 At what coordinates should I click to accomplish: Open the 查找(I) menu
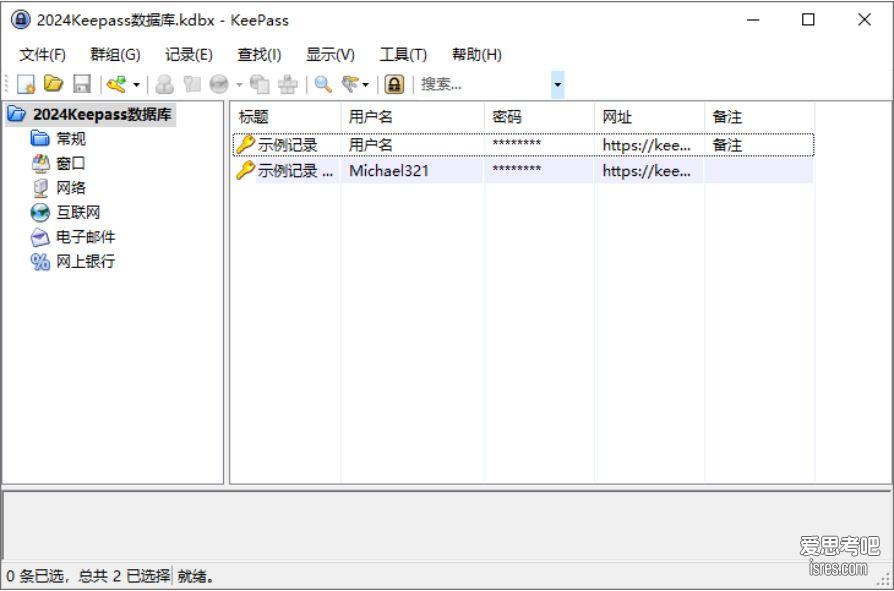(259, 55)
